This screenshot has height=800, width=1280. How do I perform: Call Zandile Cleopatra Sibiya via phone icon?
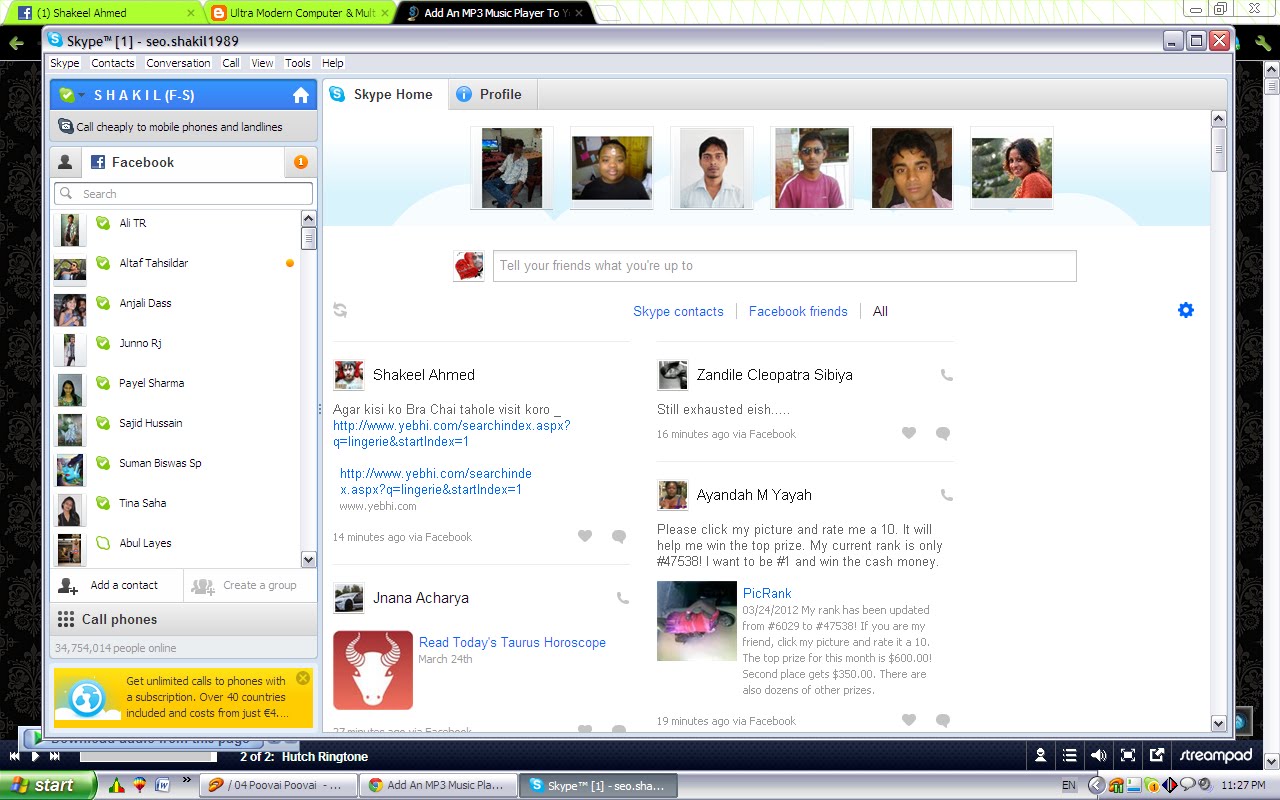pyautogui.click(x=946, y=375)
